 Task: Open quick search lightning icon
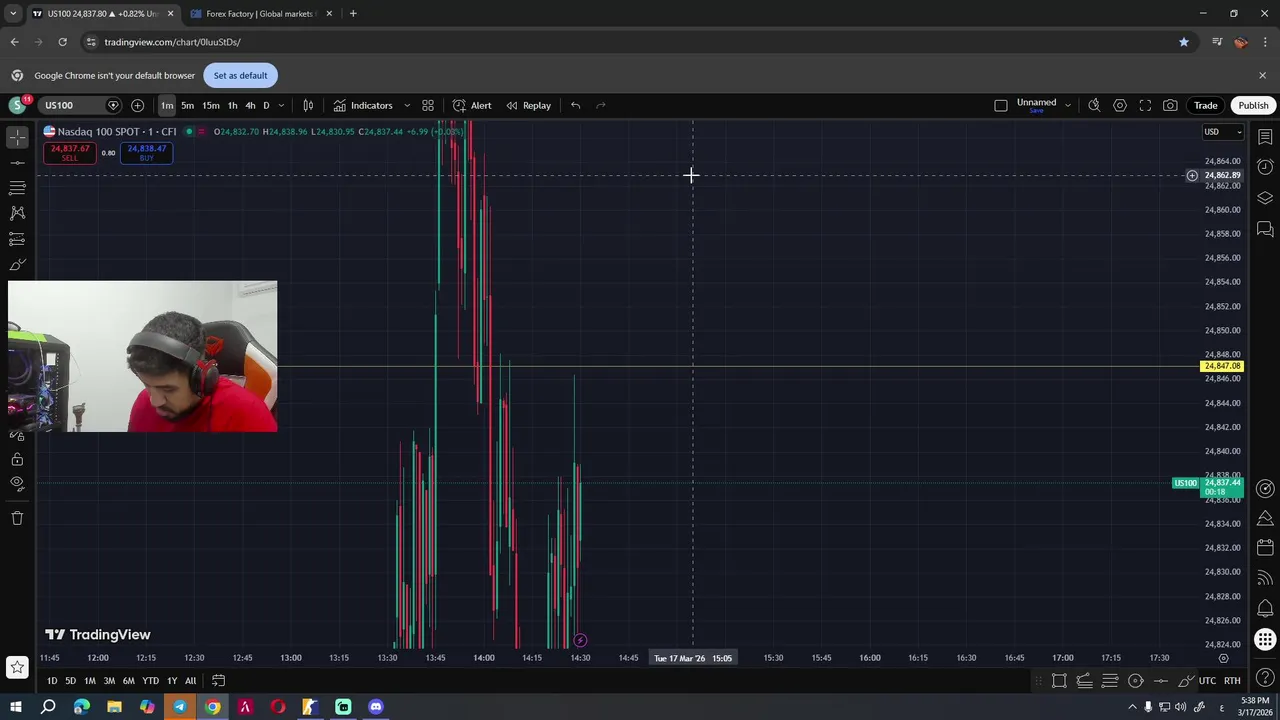[1094, 105]
